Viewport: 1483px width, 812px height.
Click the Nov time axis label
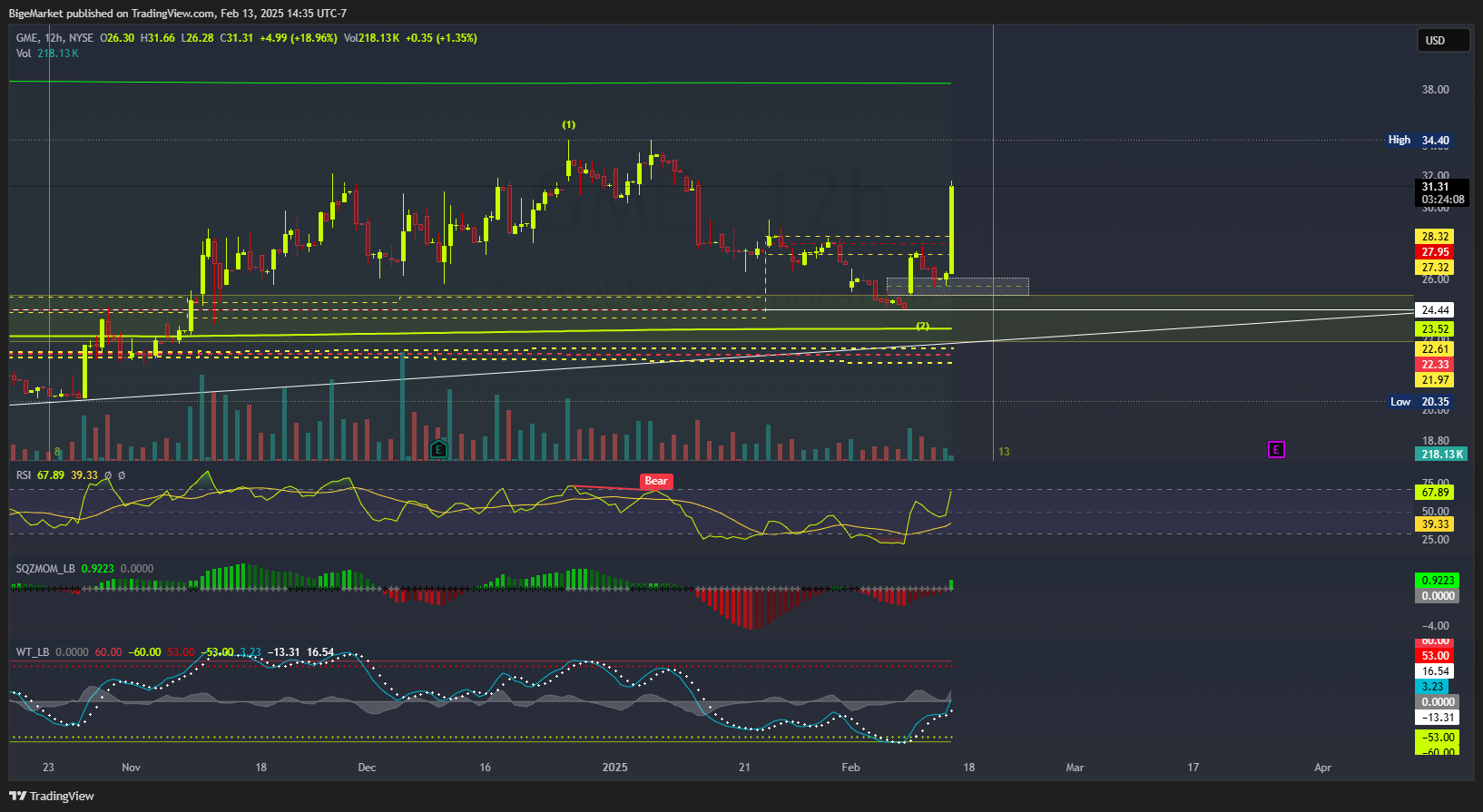tap(132, 768)
